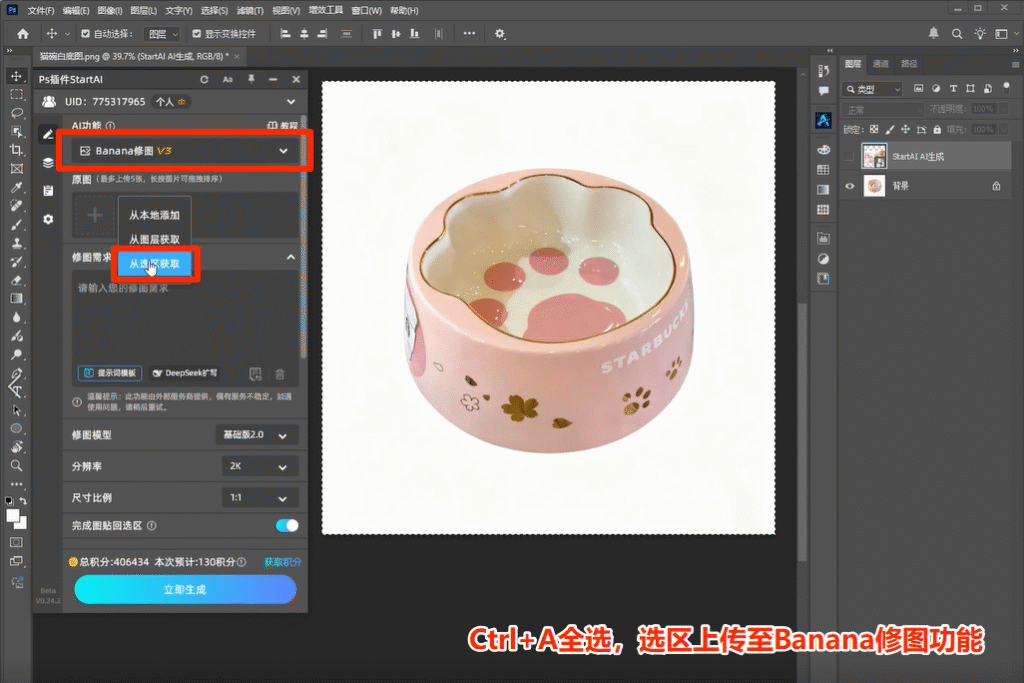Open the 修图模型 基础版2.0 dropdown
This screenshot has width=1024, height=683.
pyautogui.click(x=257, y=435)
